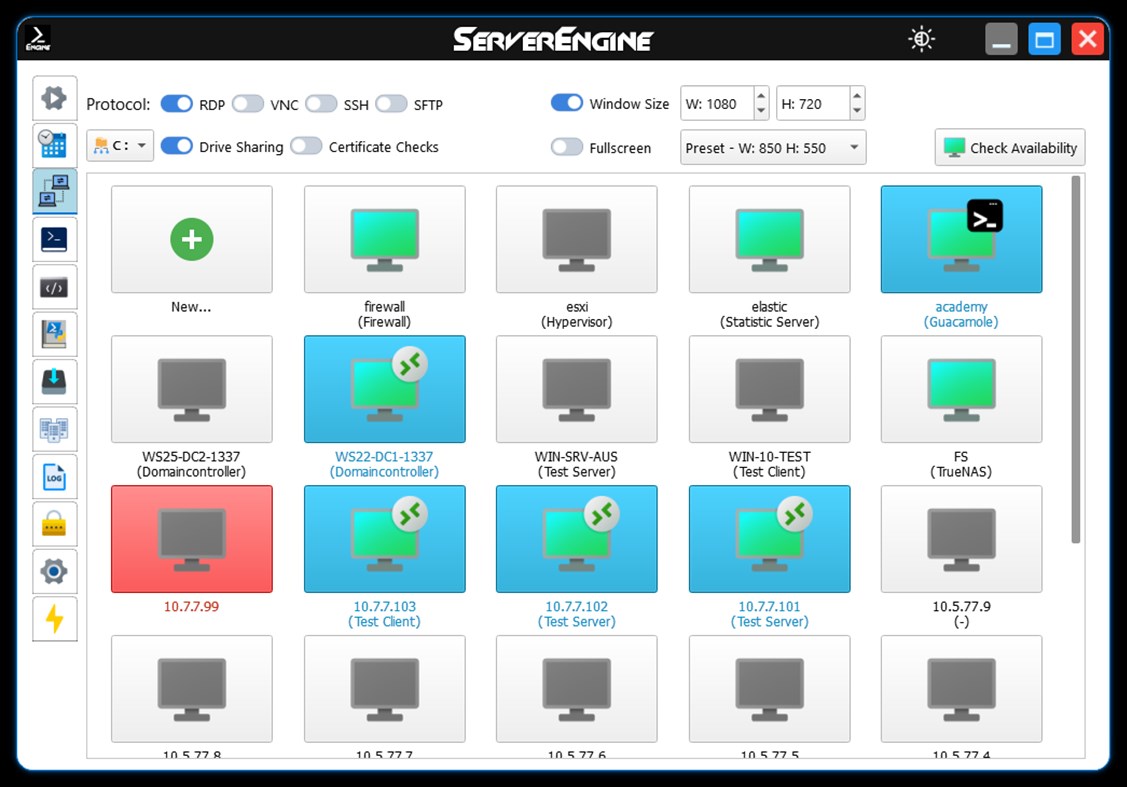Viewport: 1127px width, 787px height.
Task: Enable Certificate Checks
Action: pyautogui.click(x=306, y=146)
